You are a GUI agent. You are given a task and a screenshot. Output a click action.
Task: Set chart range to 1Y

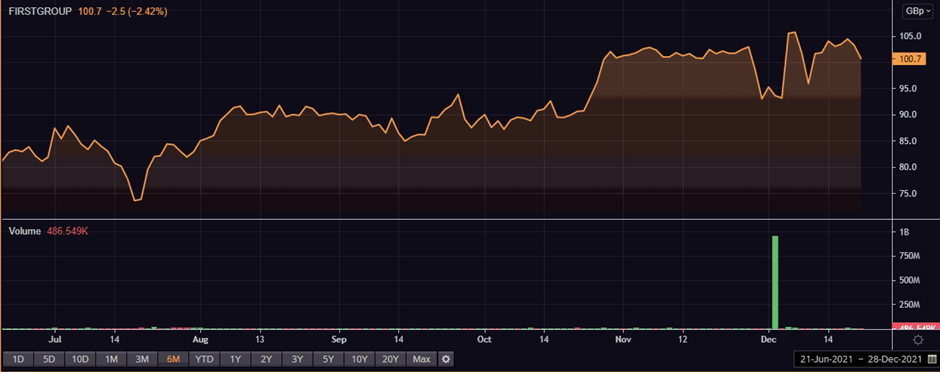(x=236, y=359)
